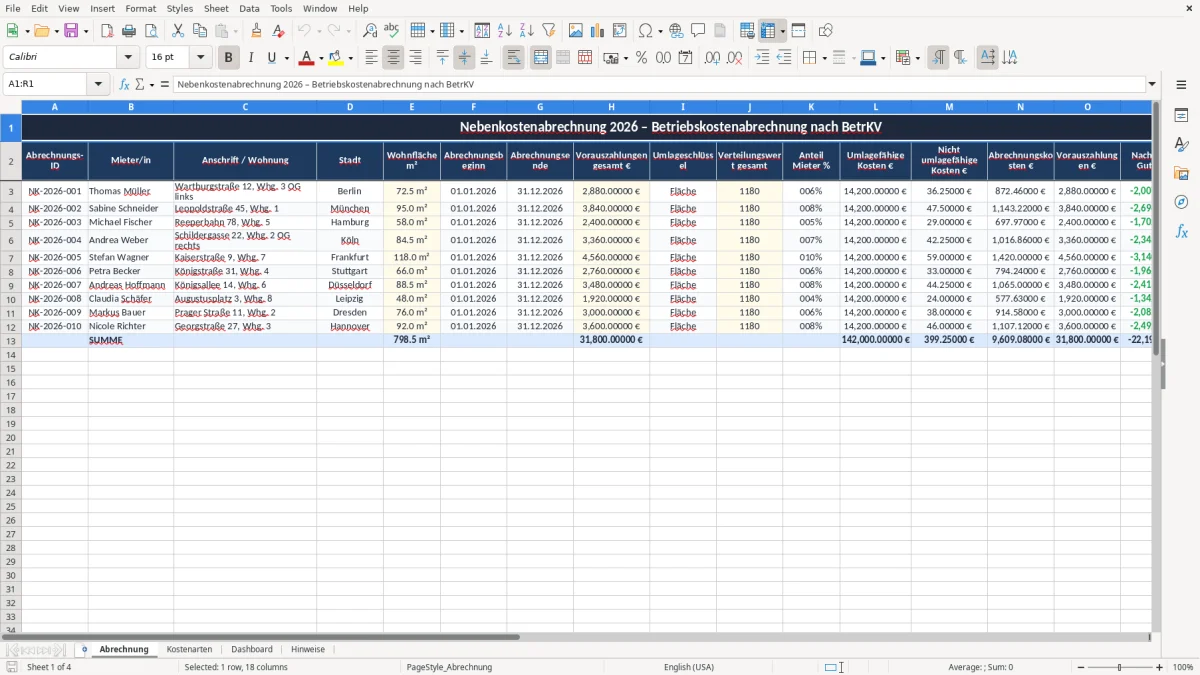The image size is (1200, 675).
Task: Open the Print Preview icon
Action: click(150, 31)
